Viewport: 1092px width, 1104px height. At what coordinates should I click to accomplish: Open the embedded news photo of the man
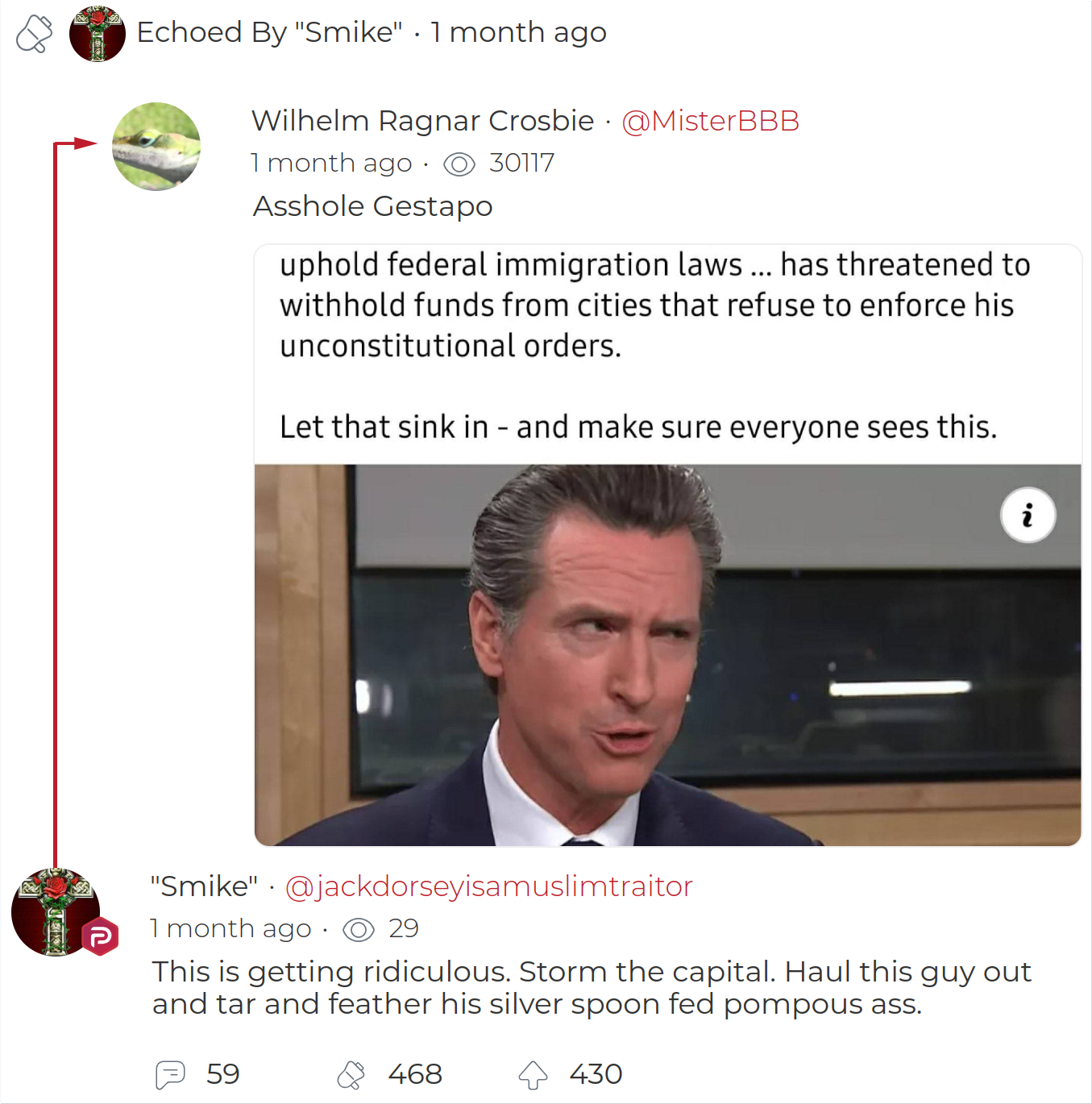pyautogui.click(x=668, y=655)
